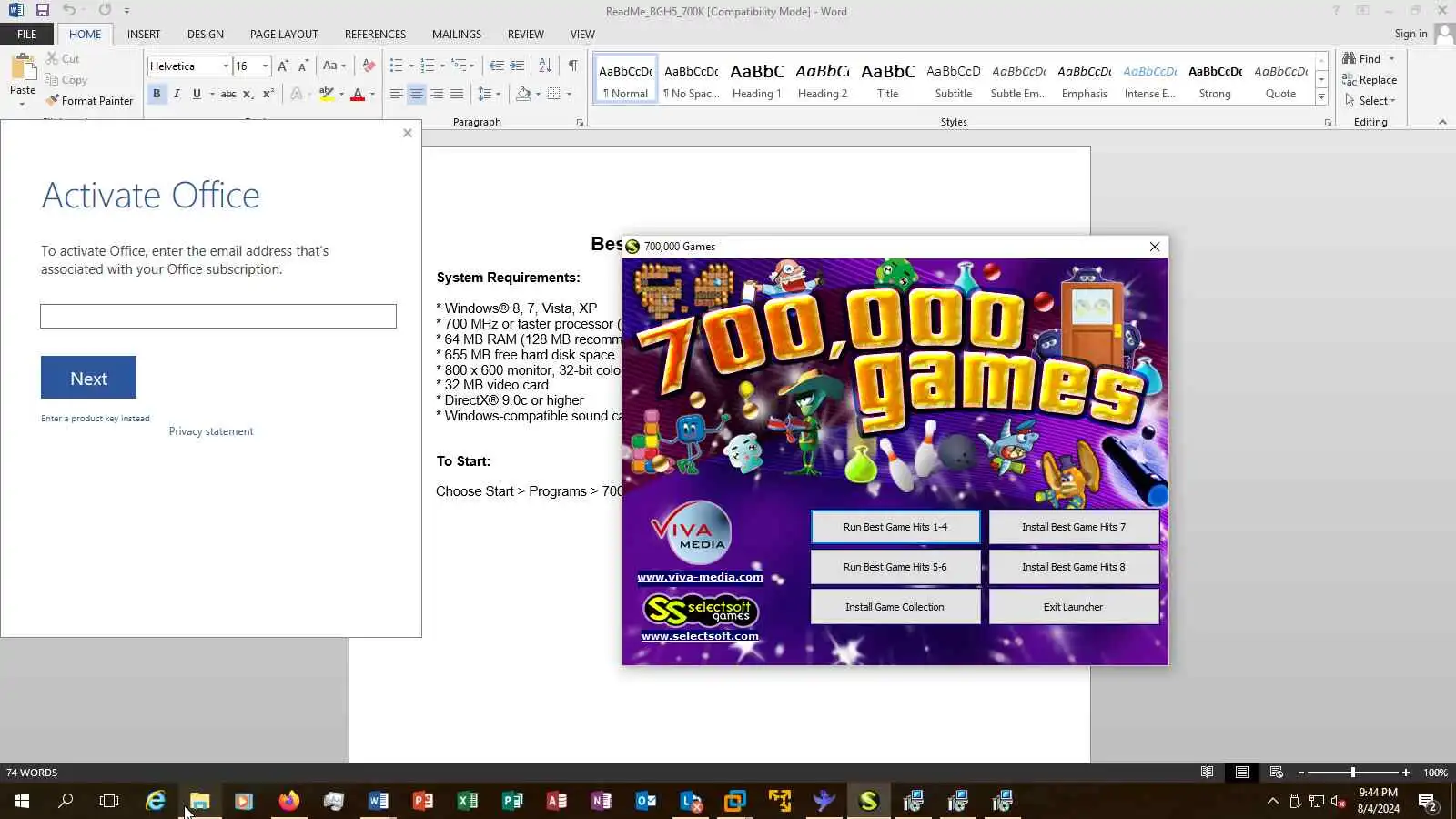Open Outlook from the taskbar
Viewport: 1456px width, 819px height.
click(x=646, y=801)
